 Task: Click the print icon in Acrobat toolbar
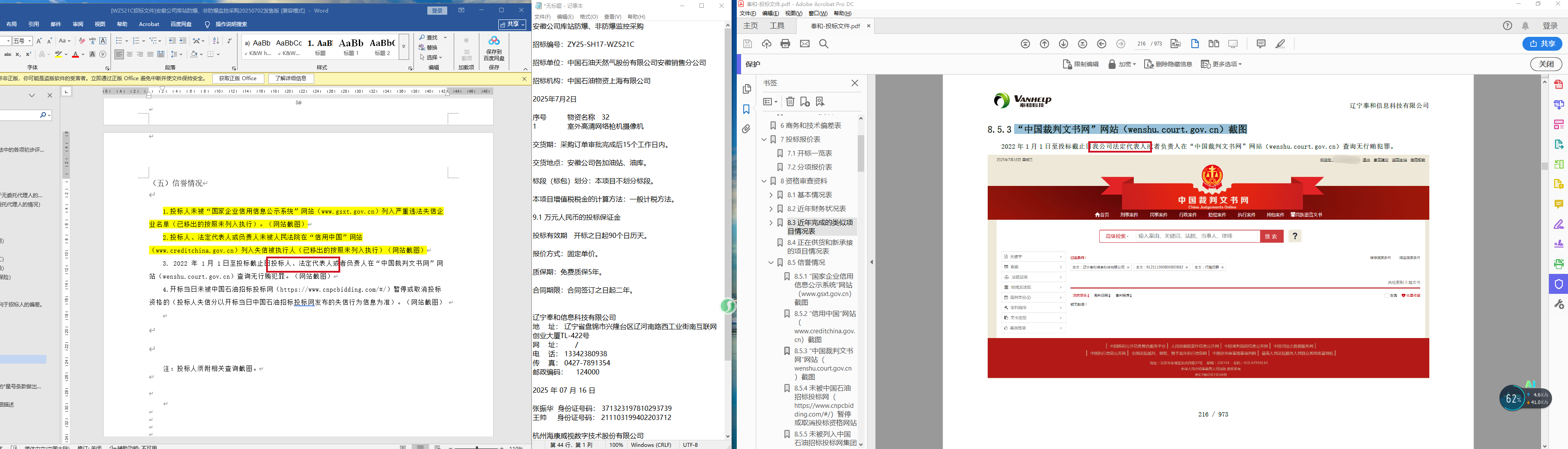[x=785, y=44]
